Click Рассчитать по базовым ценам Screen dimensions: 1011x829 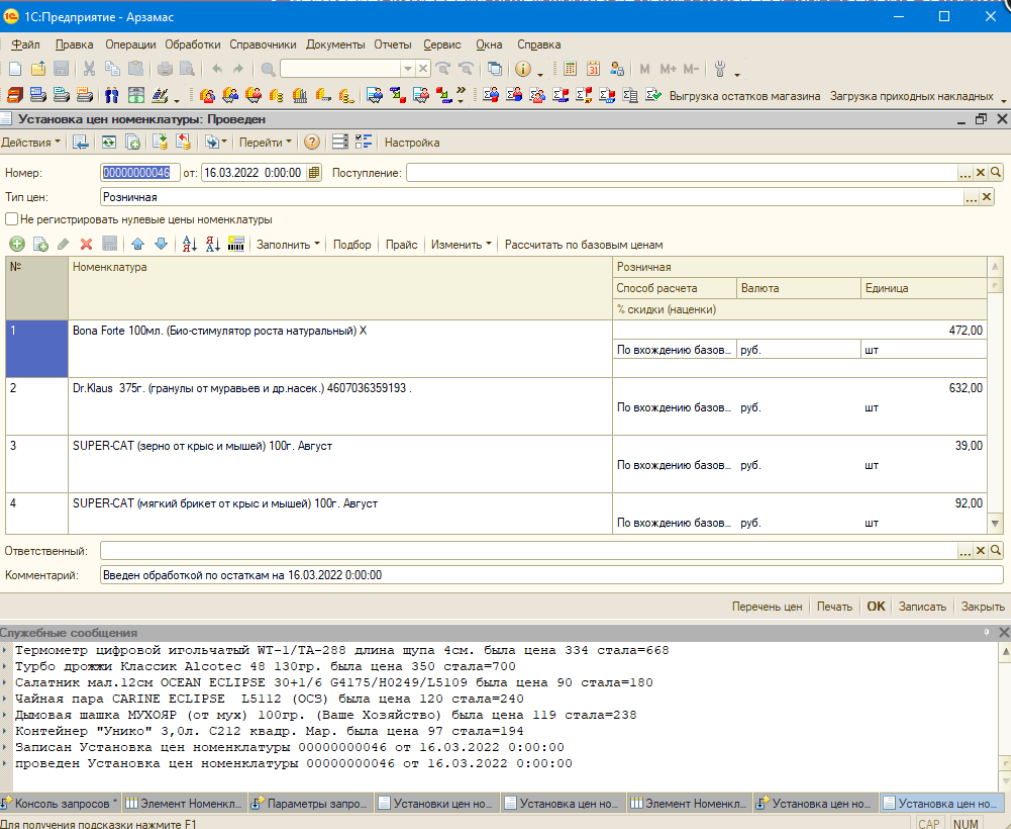(584, 244)
